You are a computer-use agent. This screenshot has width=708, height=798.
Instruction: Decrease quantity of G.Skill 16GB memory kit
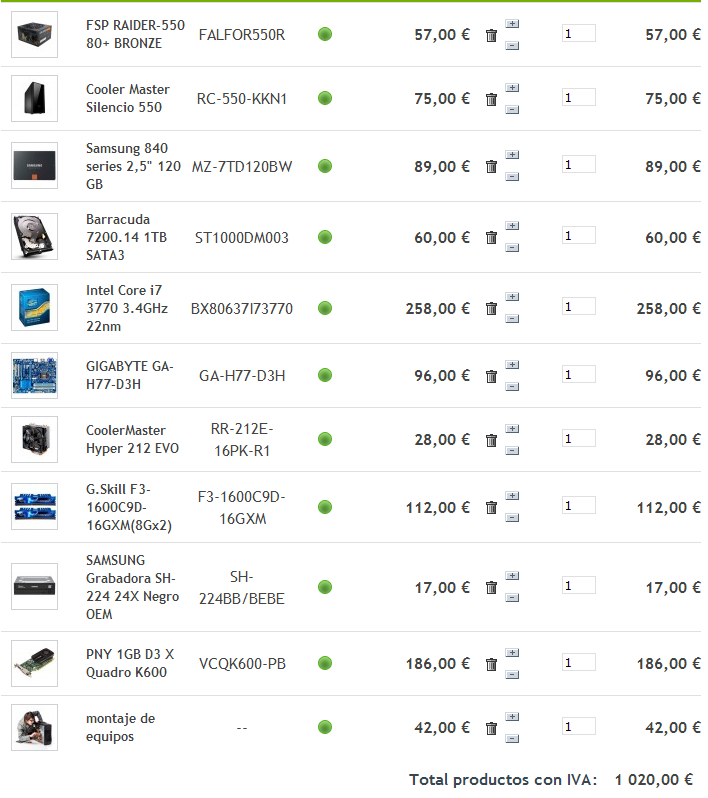512,518
